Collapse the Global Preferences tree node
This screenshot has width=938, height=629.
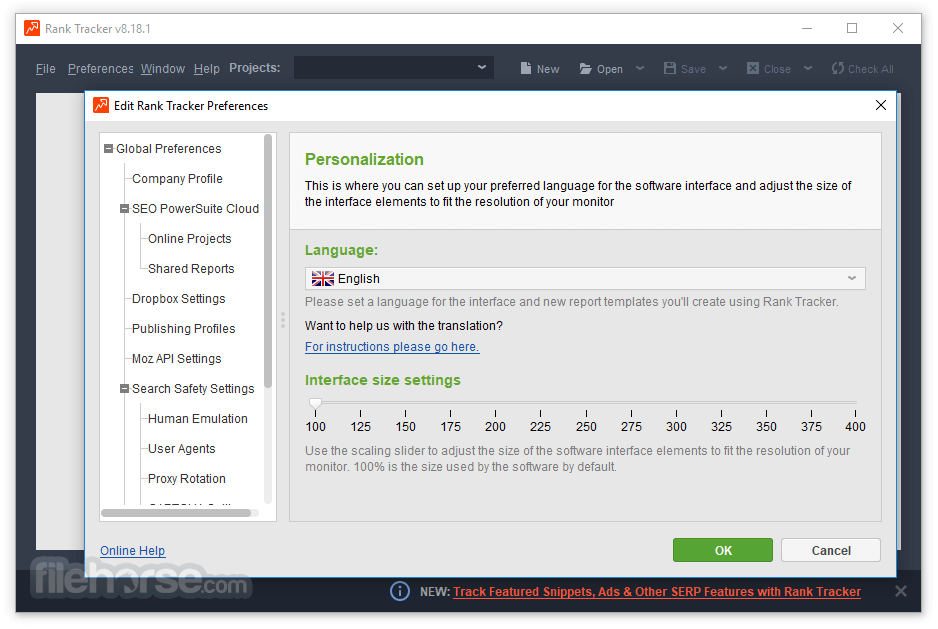[108, 148]
